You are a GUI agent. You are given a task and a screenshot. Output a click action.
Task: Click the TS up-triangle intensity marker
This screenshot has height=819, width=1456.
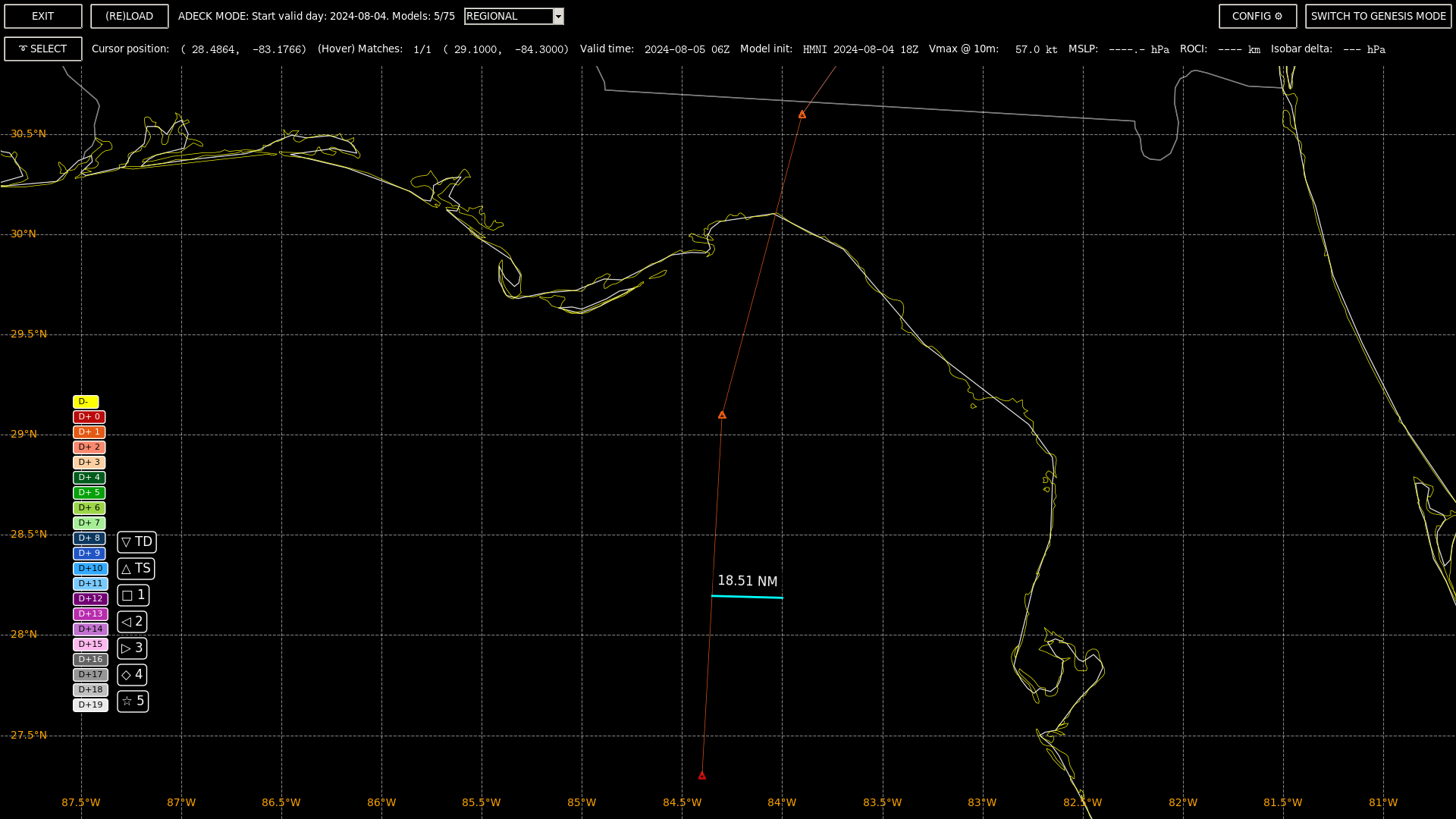(136, 569)
